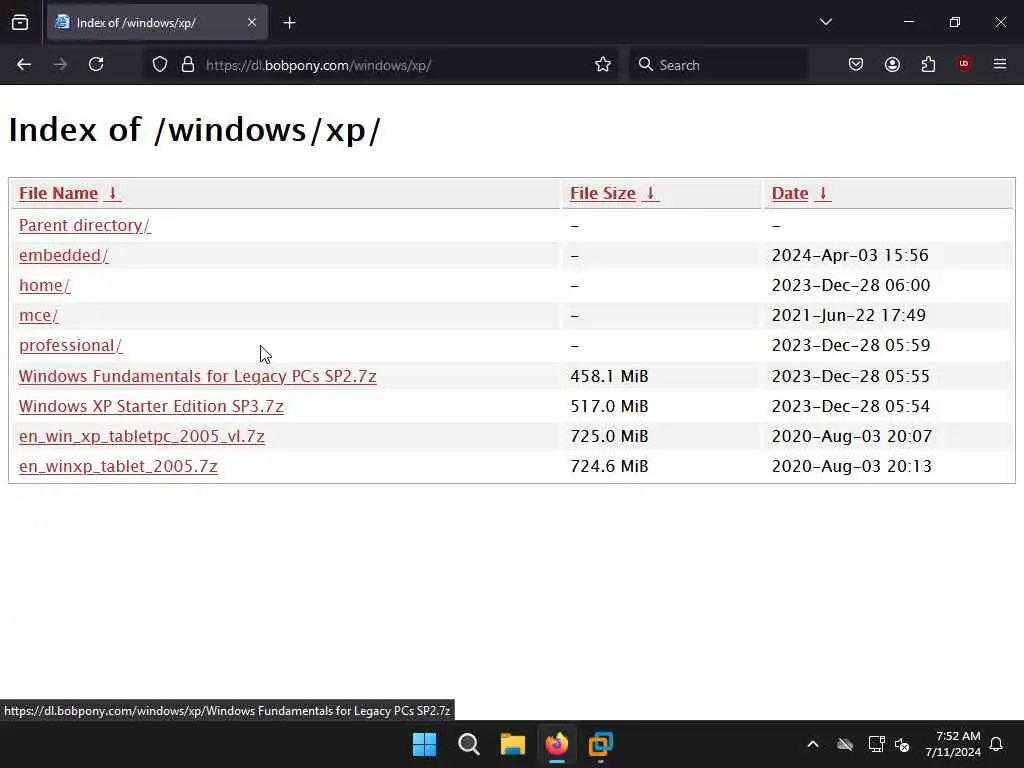The image size is (1024, 768).
Task: Select date 2020-Aug-03 20:13
Action: tap(852, 466)
